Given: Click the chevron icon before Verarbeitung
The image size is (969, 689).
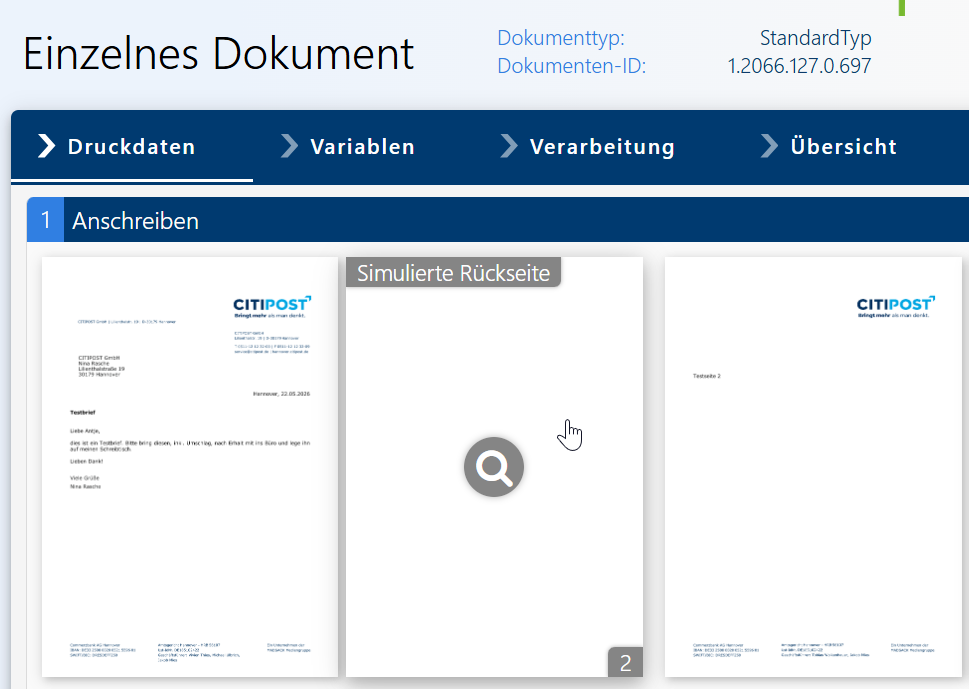Looking at the screenshot, I should pyautogui.click(x=509, y=146).
